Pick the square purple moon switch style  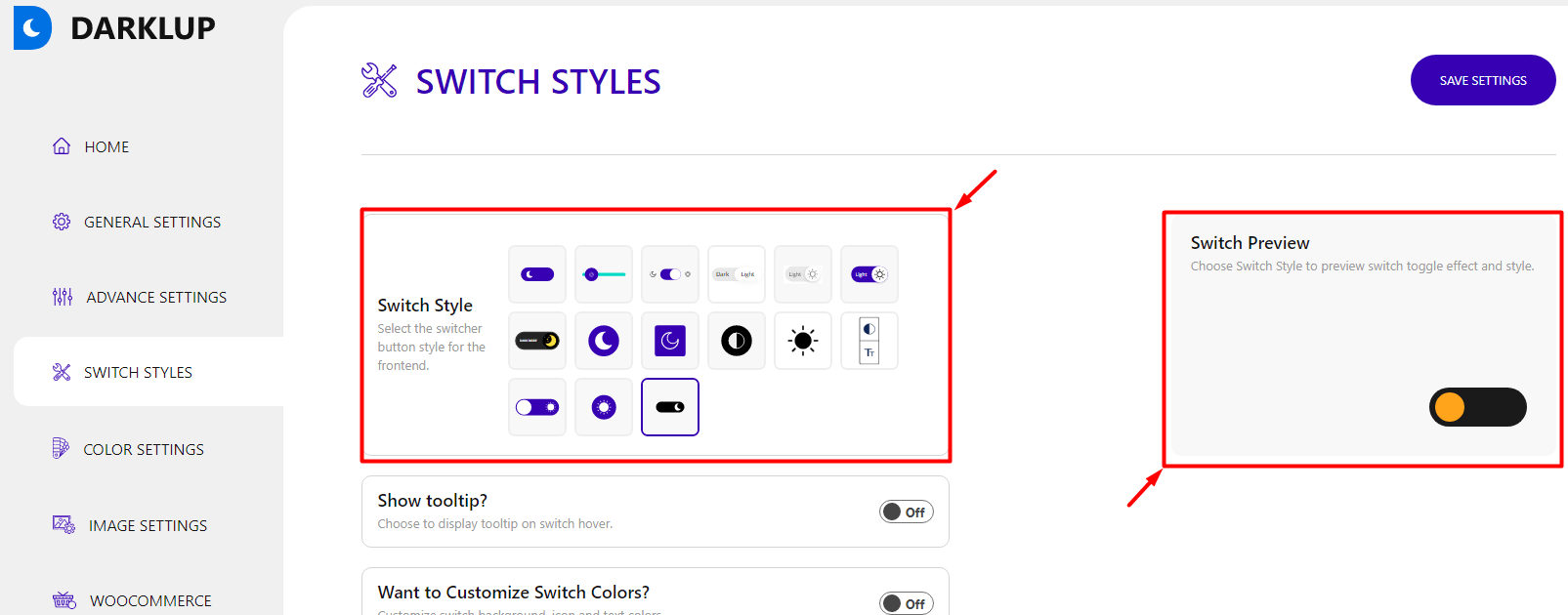coord(670,341)
